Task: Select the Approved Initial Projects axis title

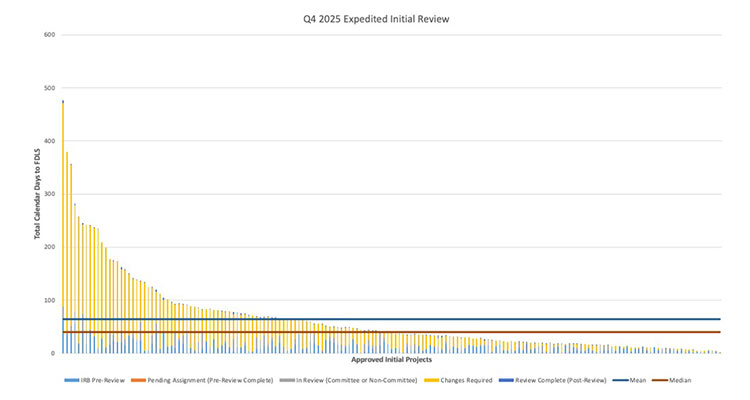Action: (x=391, y=359)
